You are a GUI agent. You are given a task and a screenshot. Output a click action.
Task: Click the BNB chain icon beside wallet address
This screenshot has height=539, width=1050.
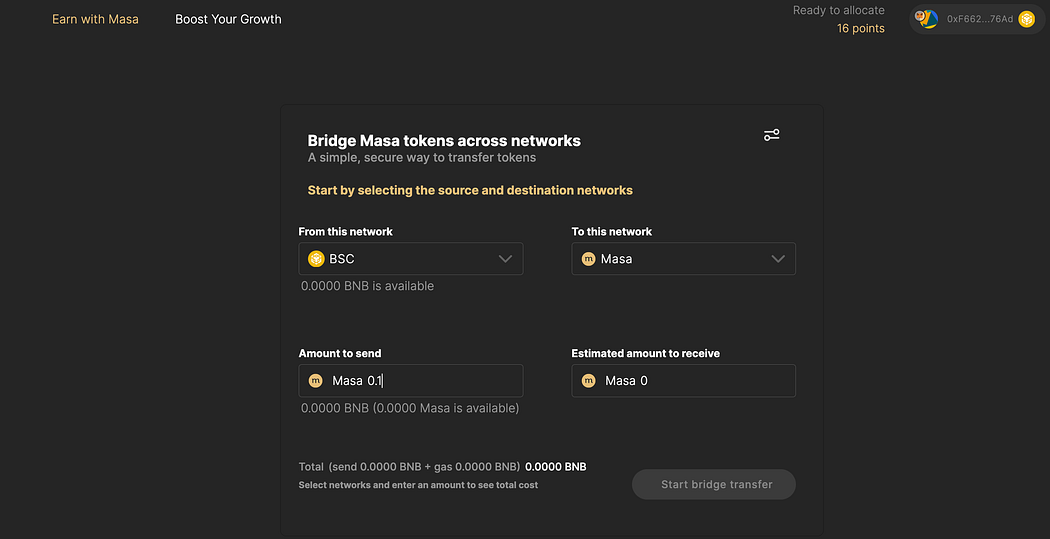point(1026,19)
